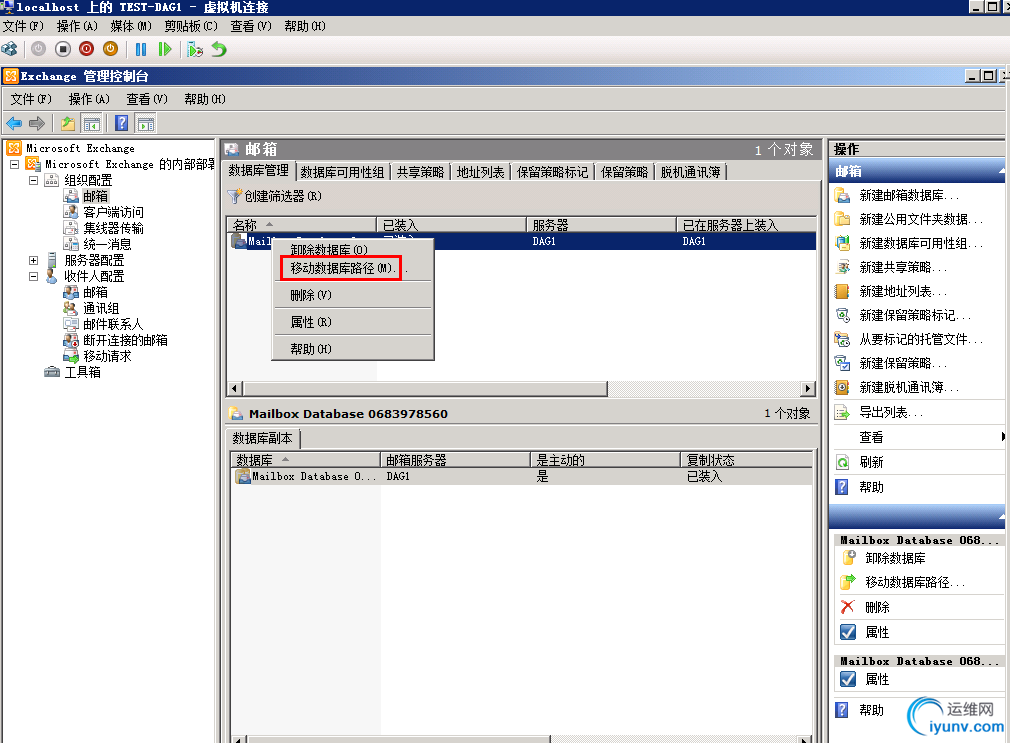Switch to 共享策略 tab
This screenshot has width=1010, height=743.
tap(420, 172)
